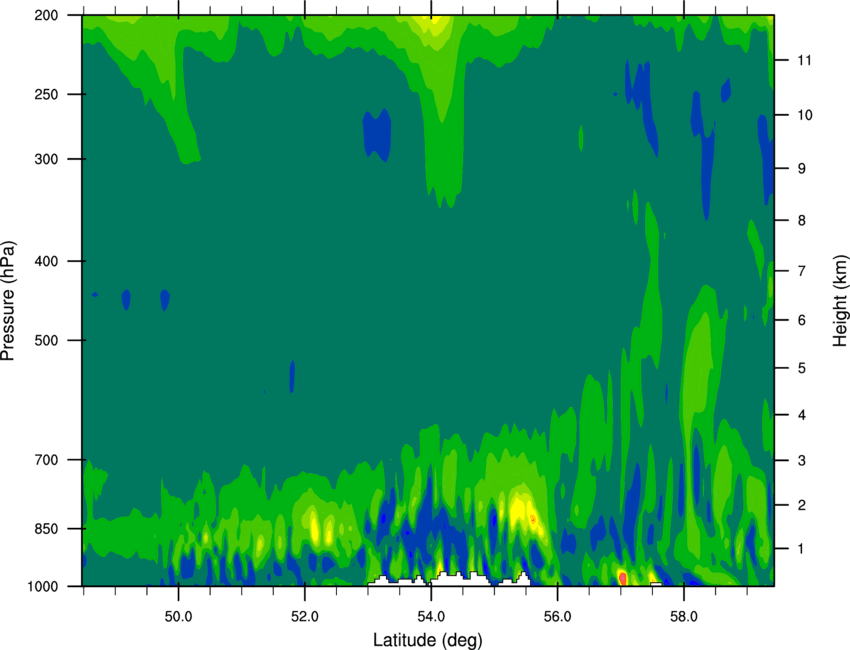Click the 1 km height tick label
Viewport: 850px width, 650px height.
point(802,549)
